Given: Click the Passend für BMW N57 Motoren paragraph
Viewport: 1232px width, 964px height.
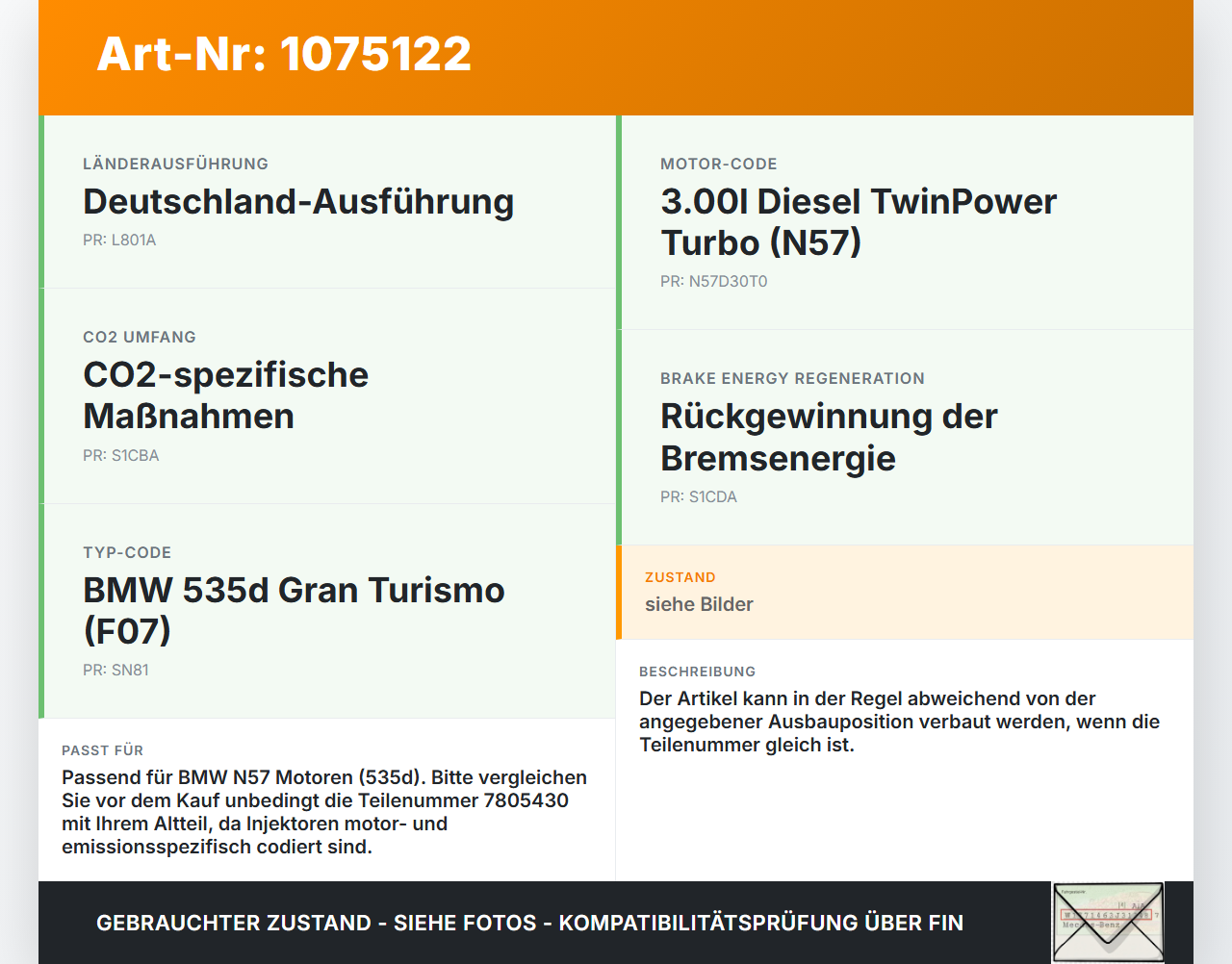Looking at the screenshot, I should click(324, 812).
